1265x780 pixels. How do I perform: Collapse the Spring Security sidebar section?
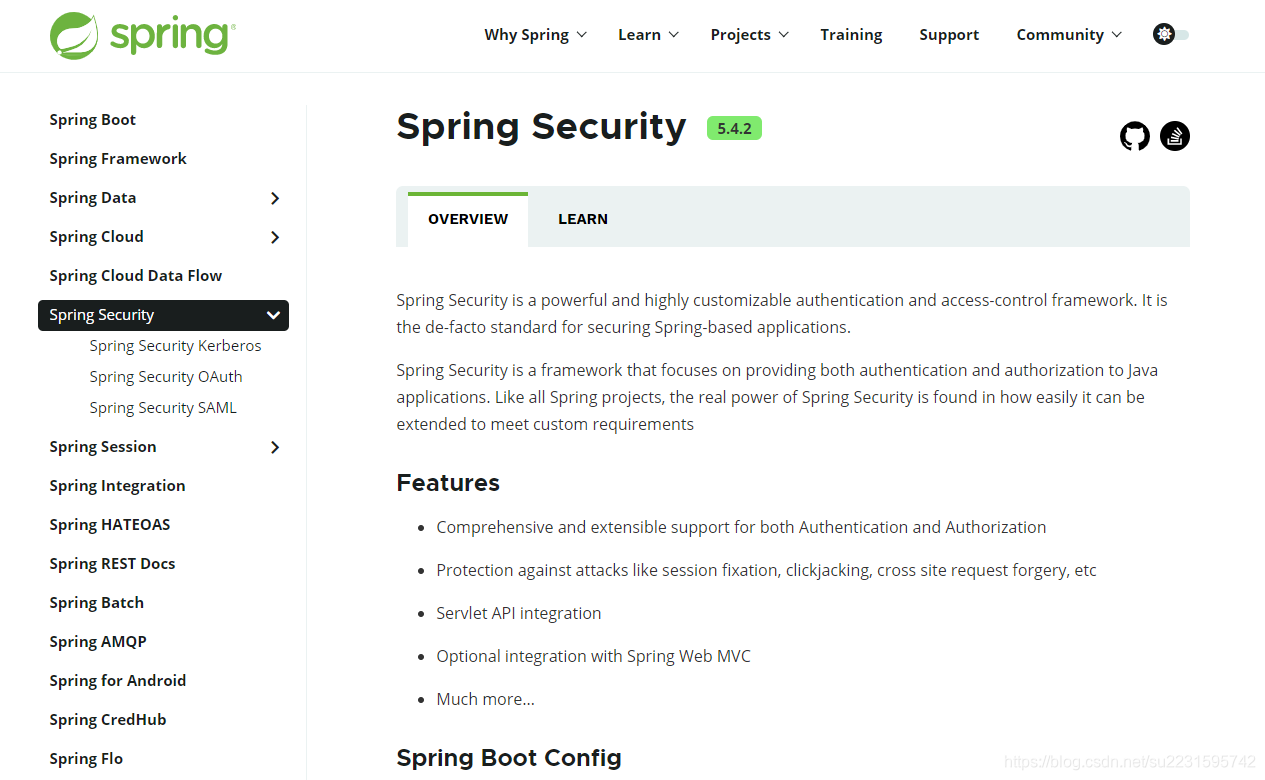[x=273, y=315]
